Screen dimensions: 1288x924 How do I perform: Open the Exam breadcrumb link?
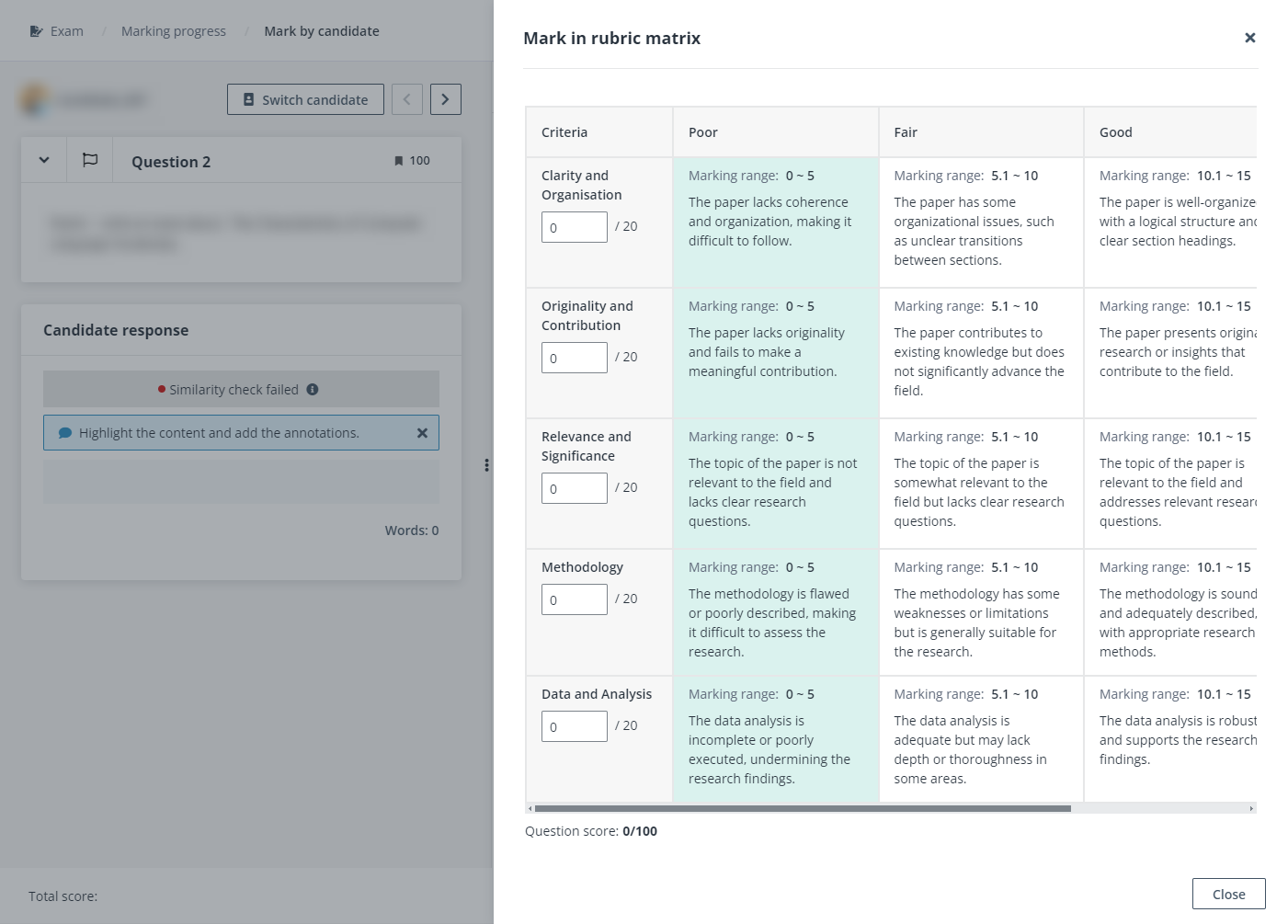click(57, 31)
